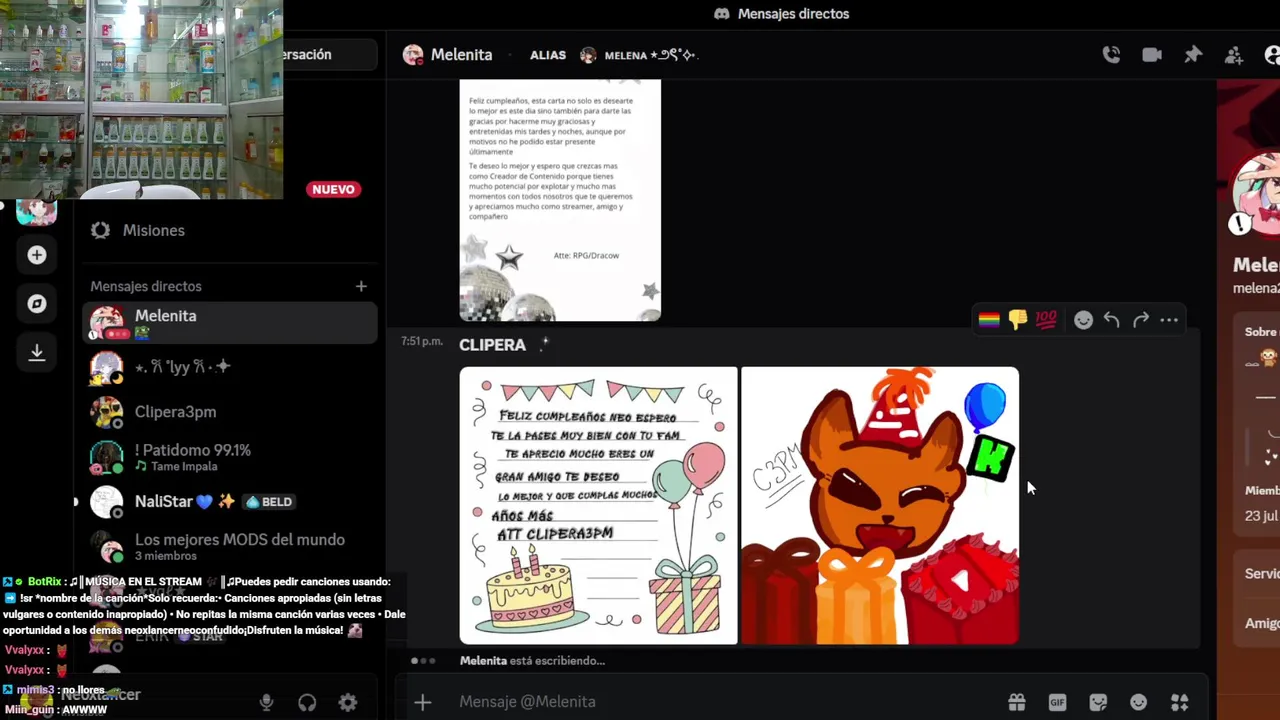Toggle microphone mute in the user panel
The height and width of the screenshot is (720, 1280).
(266, 702)
